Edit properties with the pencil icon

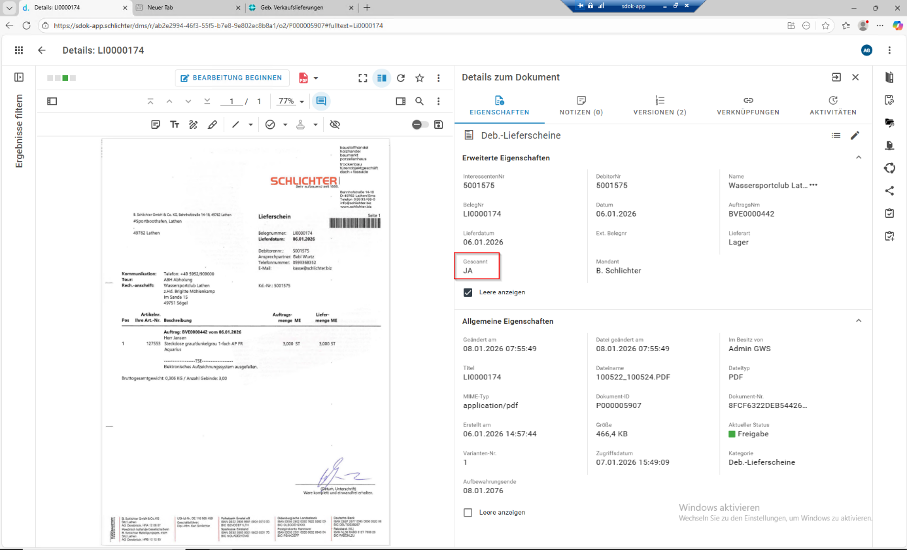pyautogui.click(x=855, y=135)
